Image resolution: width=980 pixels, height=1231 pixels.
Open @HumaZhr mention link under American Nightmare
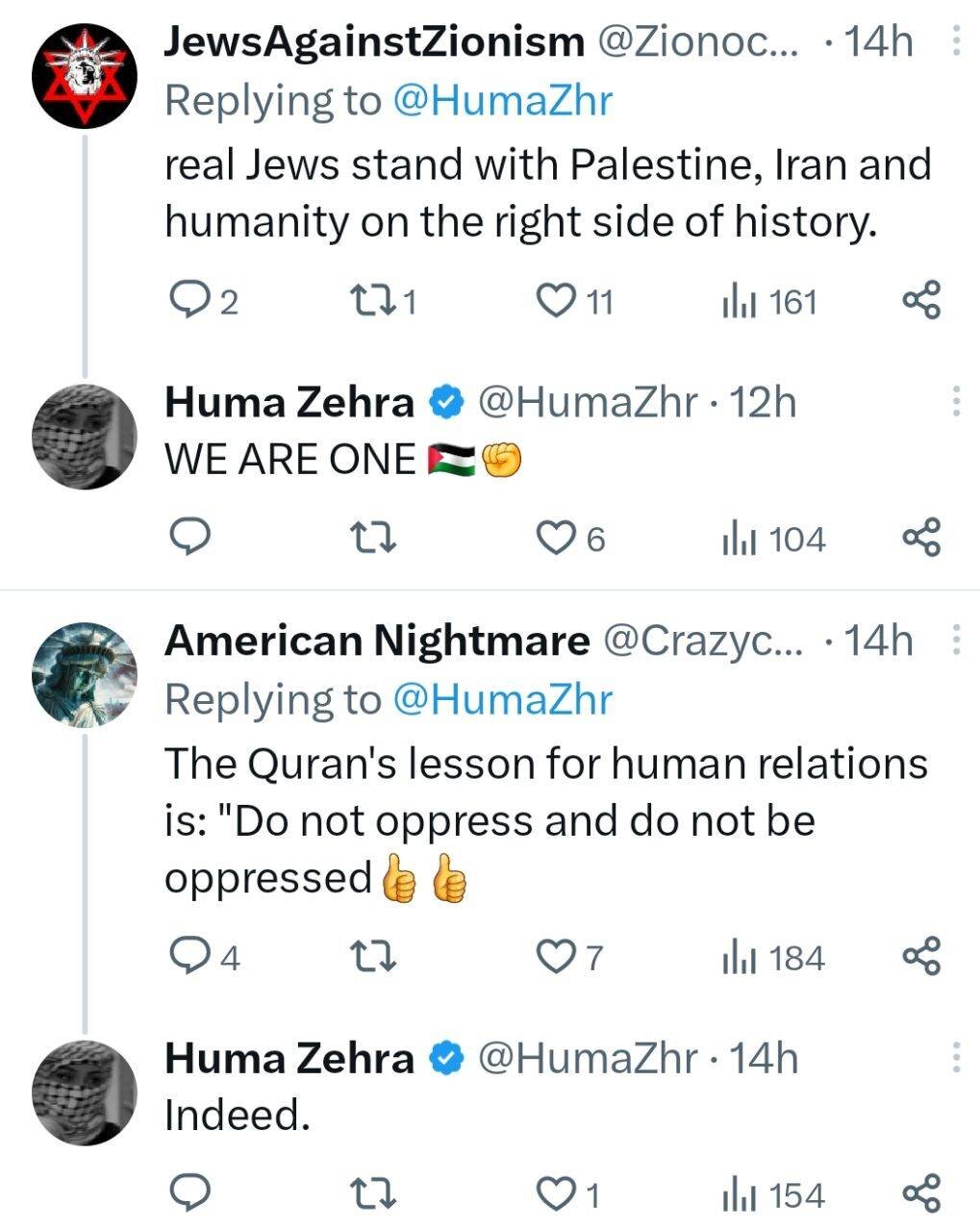[x=501, y=699]
